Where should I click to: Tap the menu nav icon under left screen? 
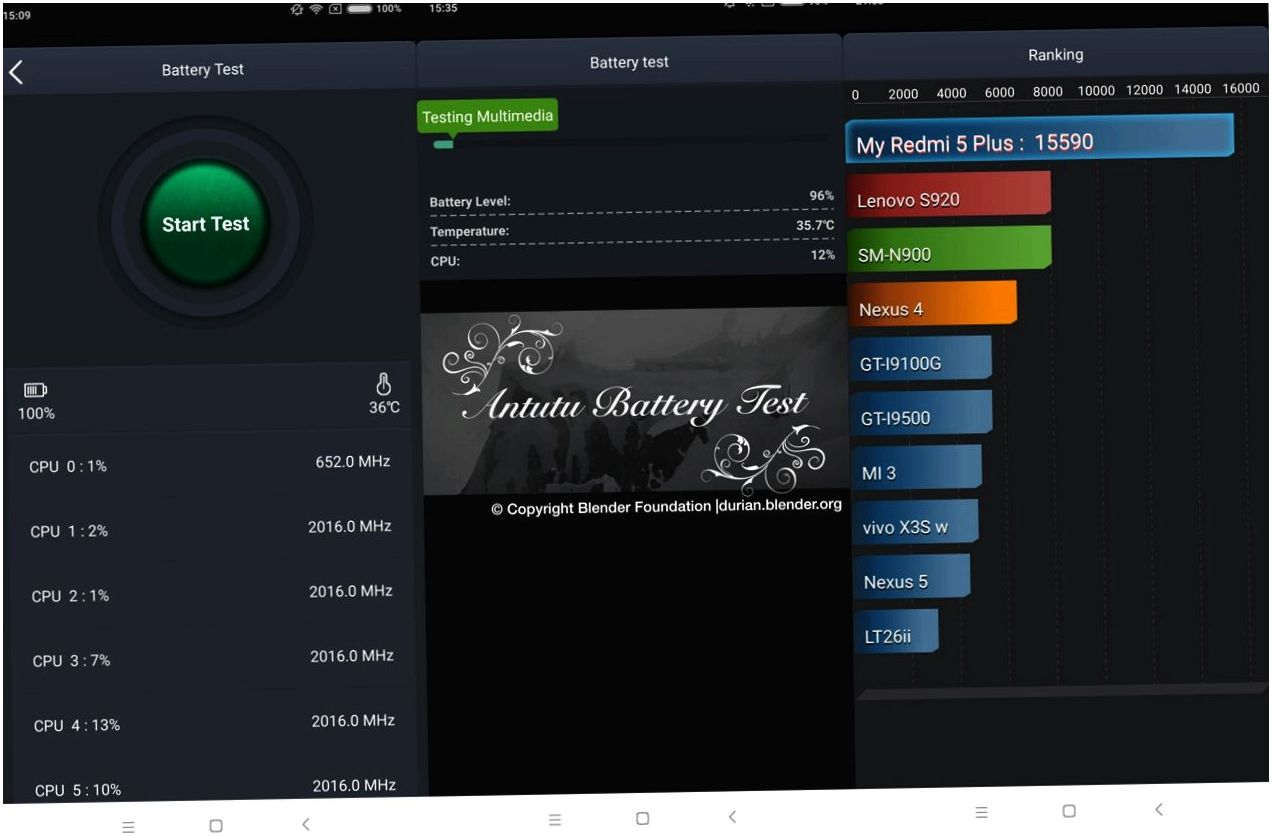coord(128,827)
